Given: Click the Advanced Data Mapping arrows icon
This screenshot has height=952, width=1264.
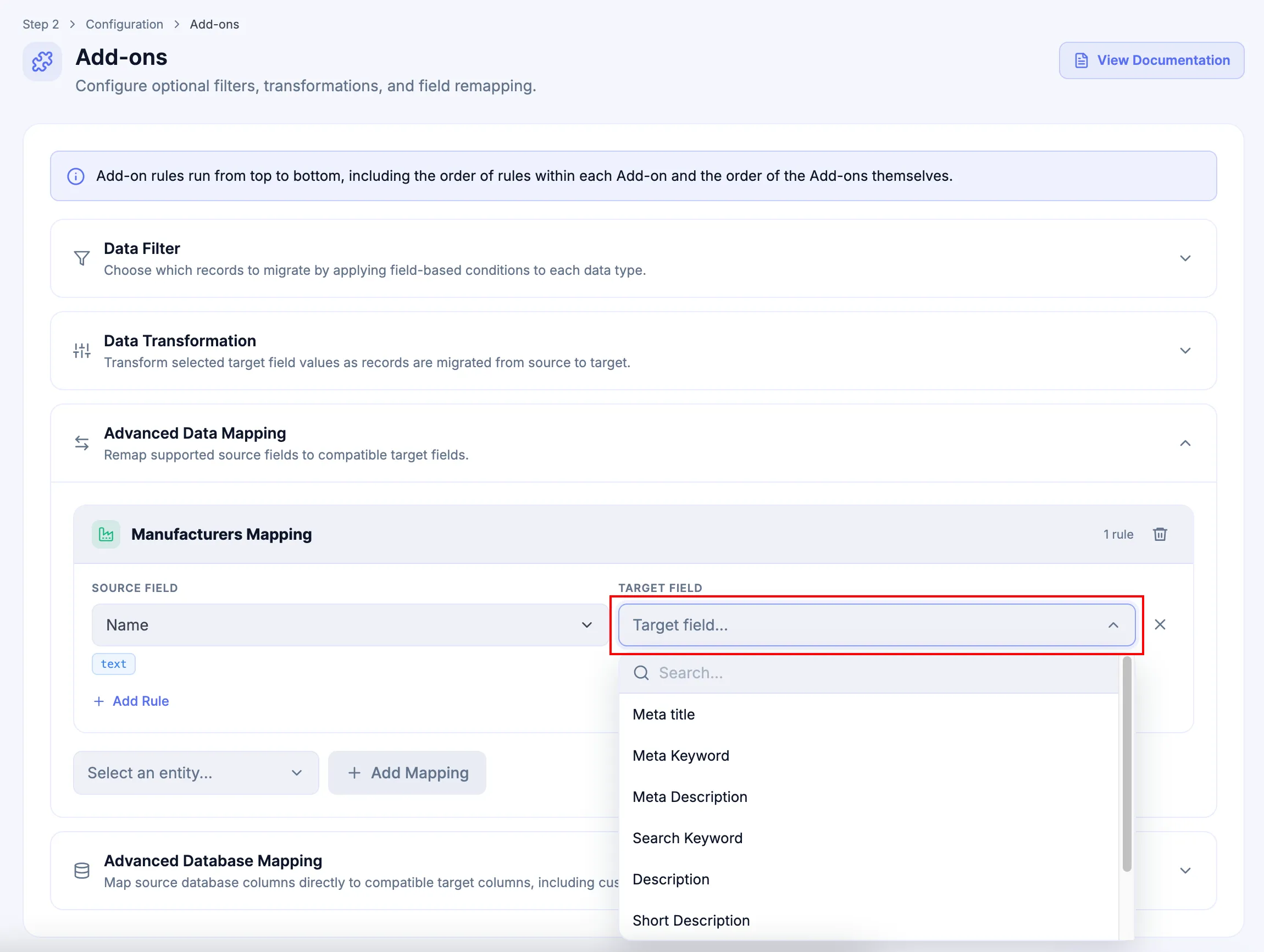Looking at the screenshot, I should [82, 443].
